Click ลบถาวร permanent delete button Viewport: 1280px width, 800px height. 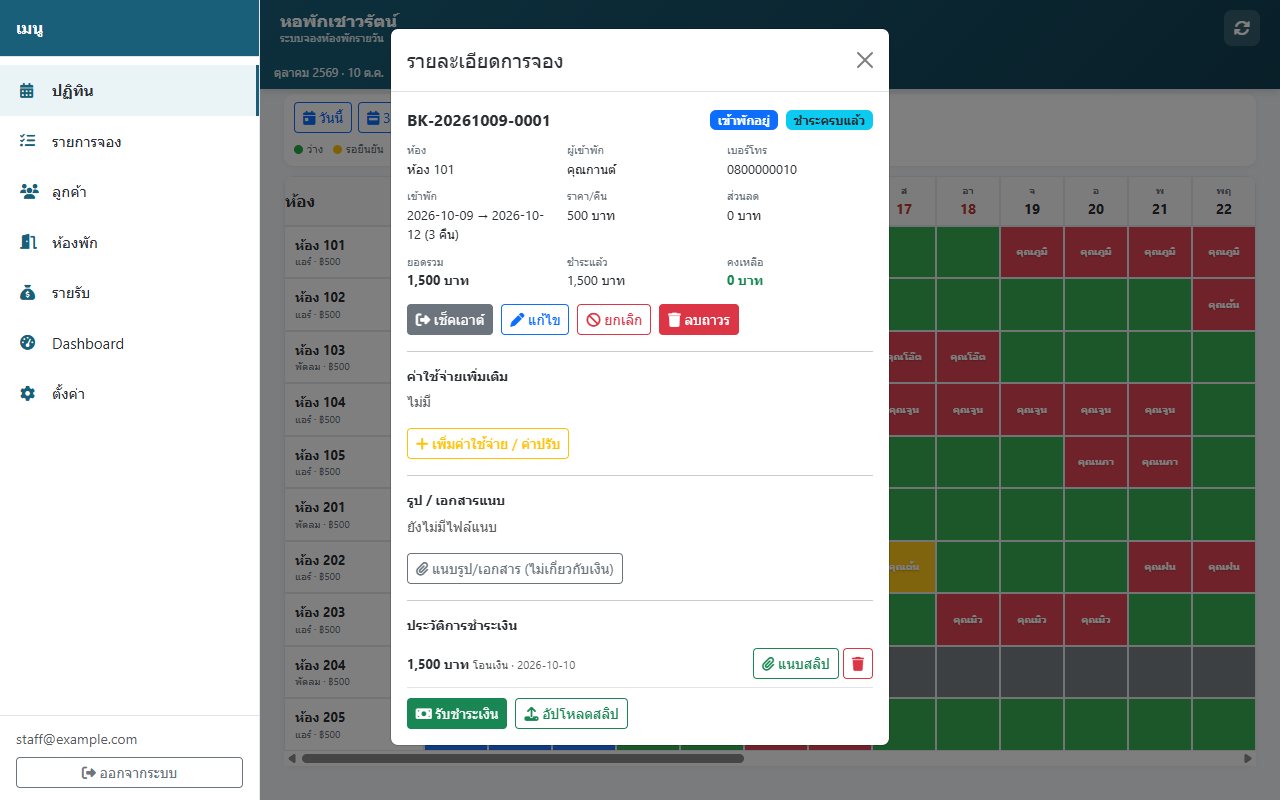click(699, 320)
